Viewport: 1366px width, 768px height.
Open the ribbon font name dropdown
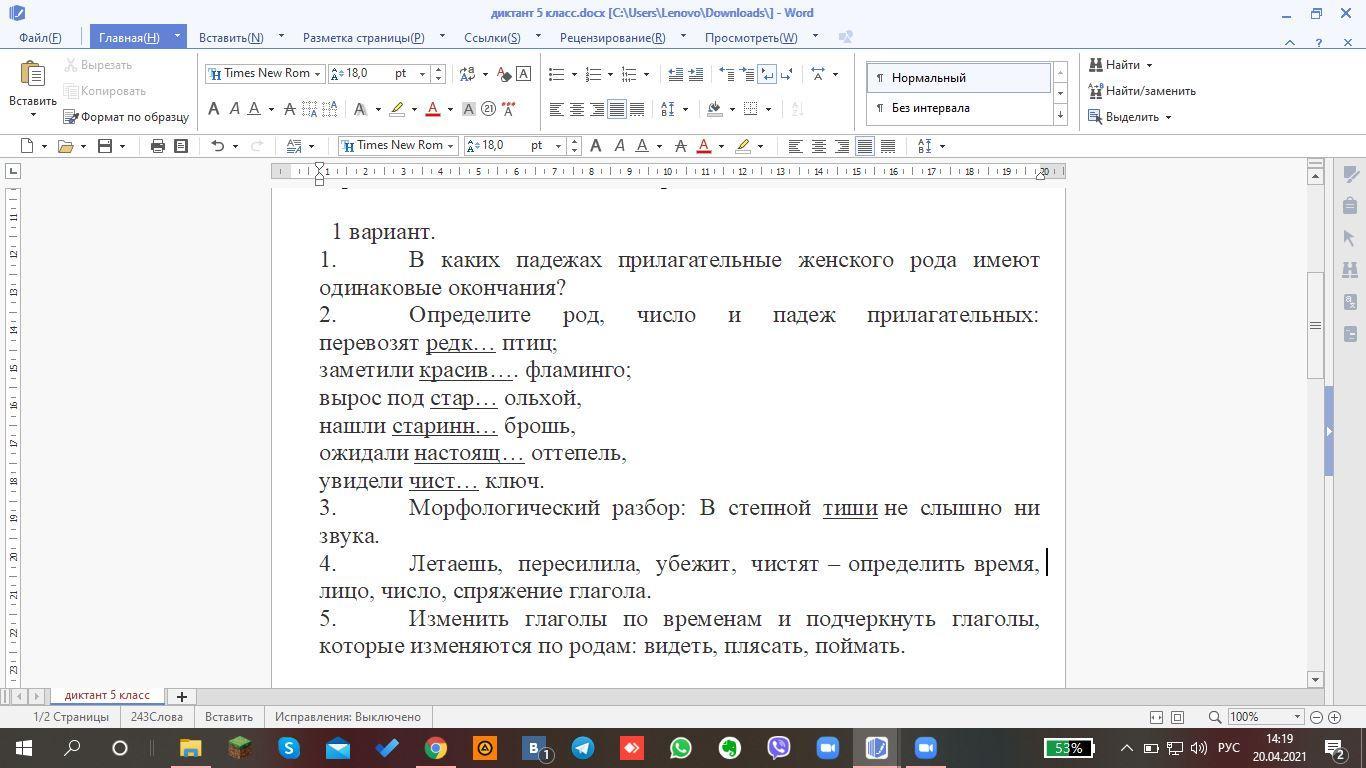[317, 74]
